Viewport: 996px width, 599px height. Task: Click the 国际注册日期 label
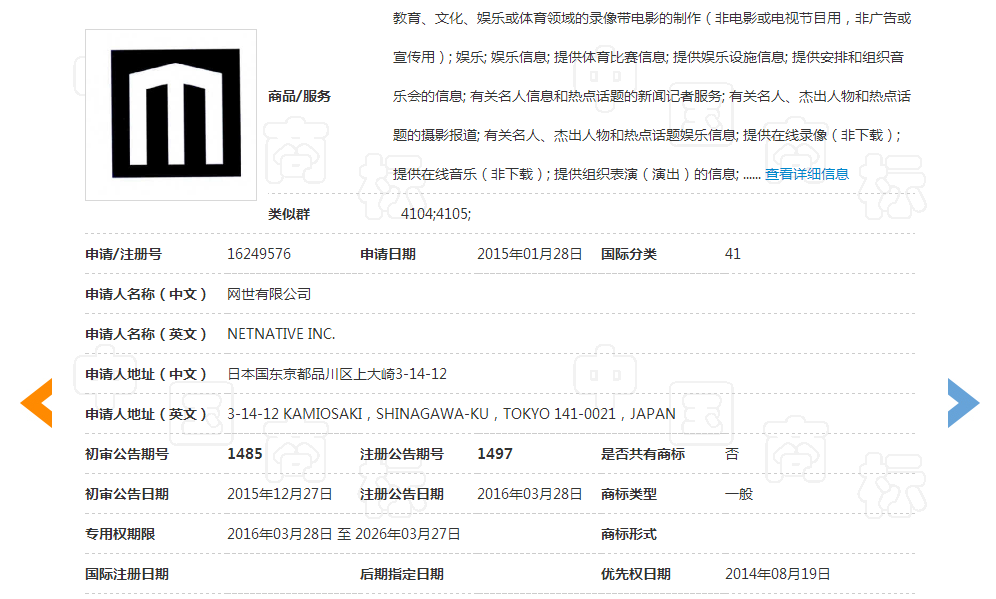[127, 574]
